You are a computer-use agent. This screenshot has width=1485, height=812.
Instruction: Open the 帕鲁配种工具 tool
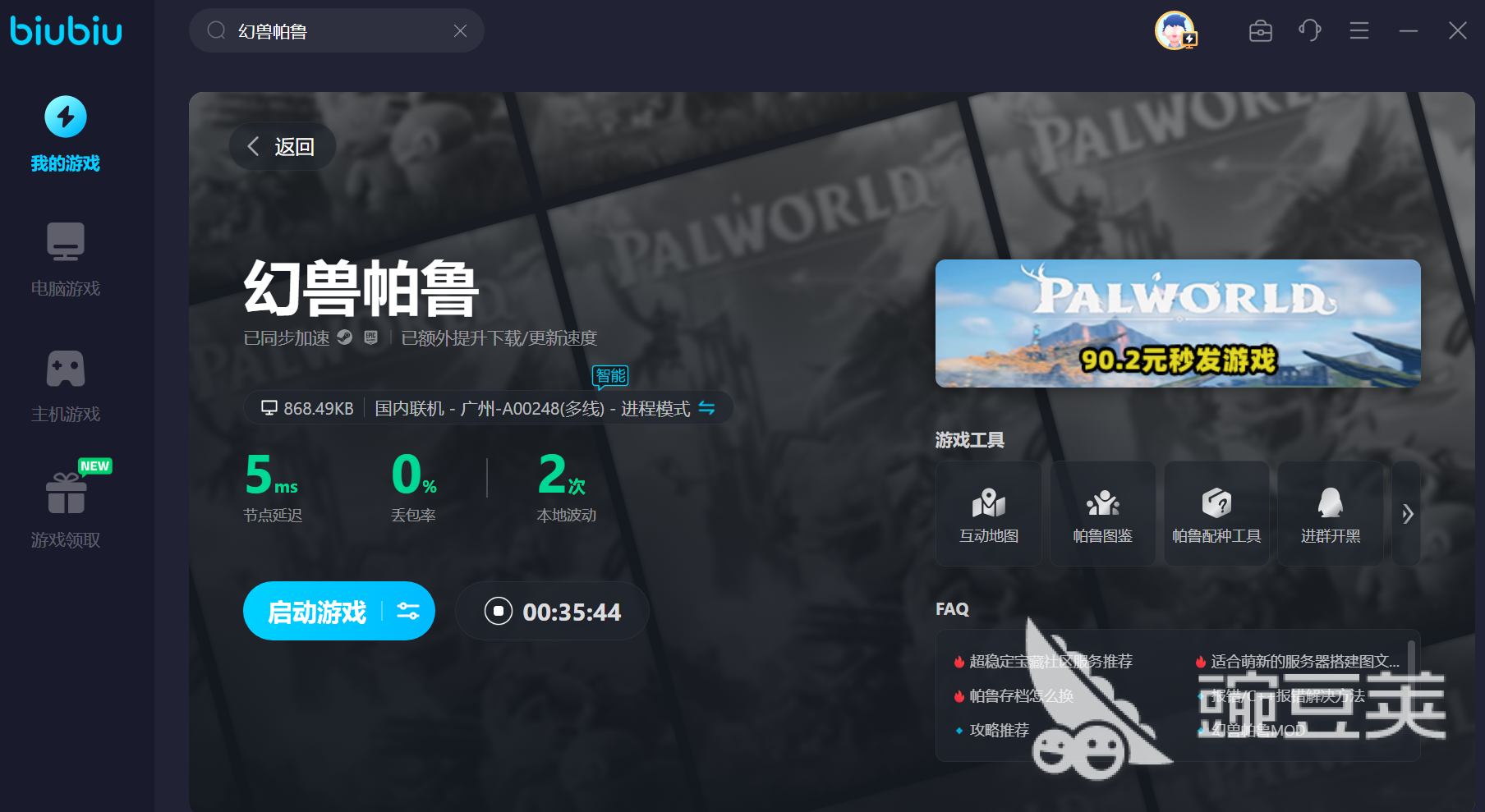pyautogui.click(x=1216, y=513)
